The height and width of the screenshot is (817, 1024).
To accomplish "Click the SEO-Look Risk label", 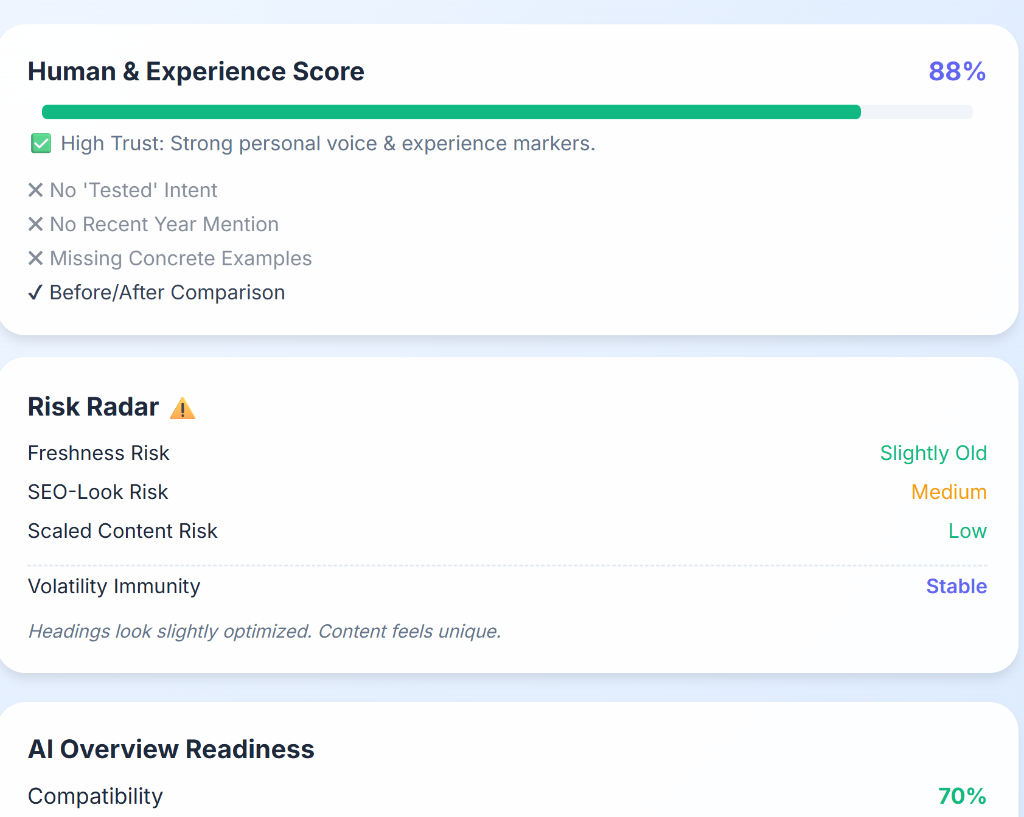I will click(x=98, y=492).
